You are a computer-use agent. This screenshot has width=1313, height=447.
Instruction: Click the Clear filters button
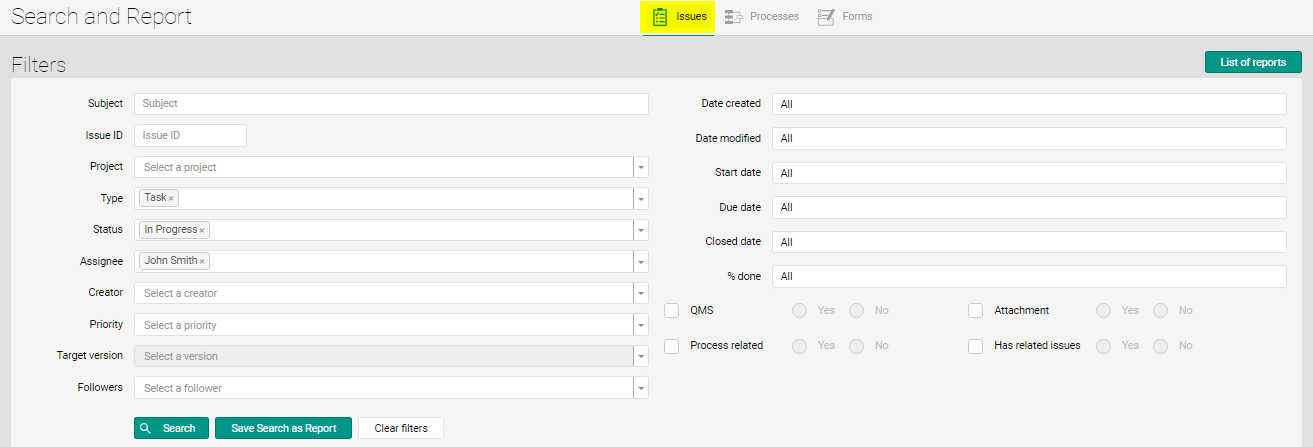point(401,428)
